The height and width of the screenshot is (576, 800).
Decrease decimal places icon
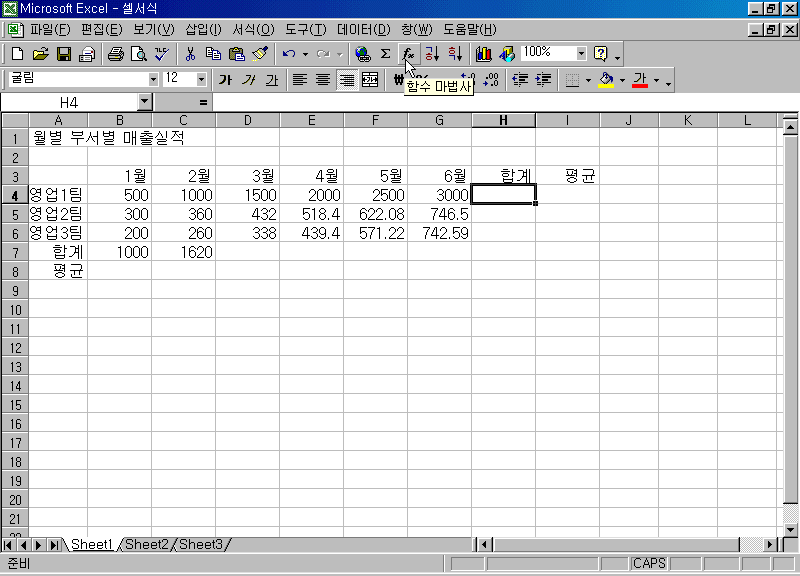pyautogui.click(x=491, y=80)
